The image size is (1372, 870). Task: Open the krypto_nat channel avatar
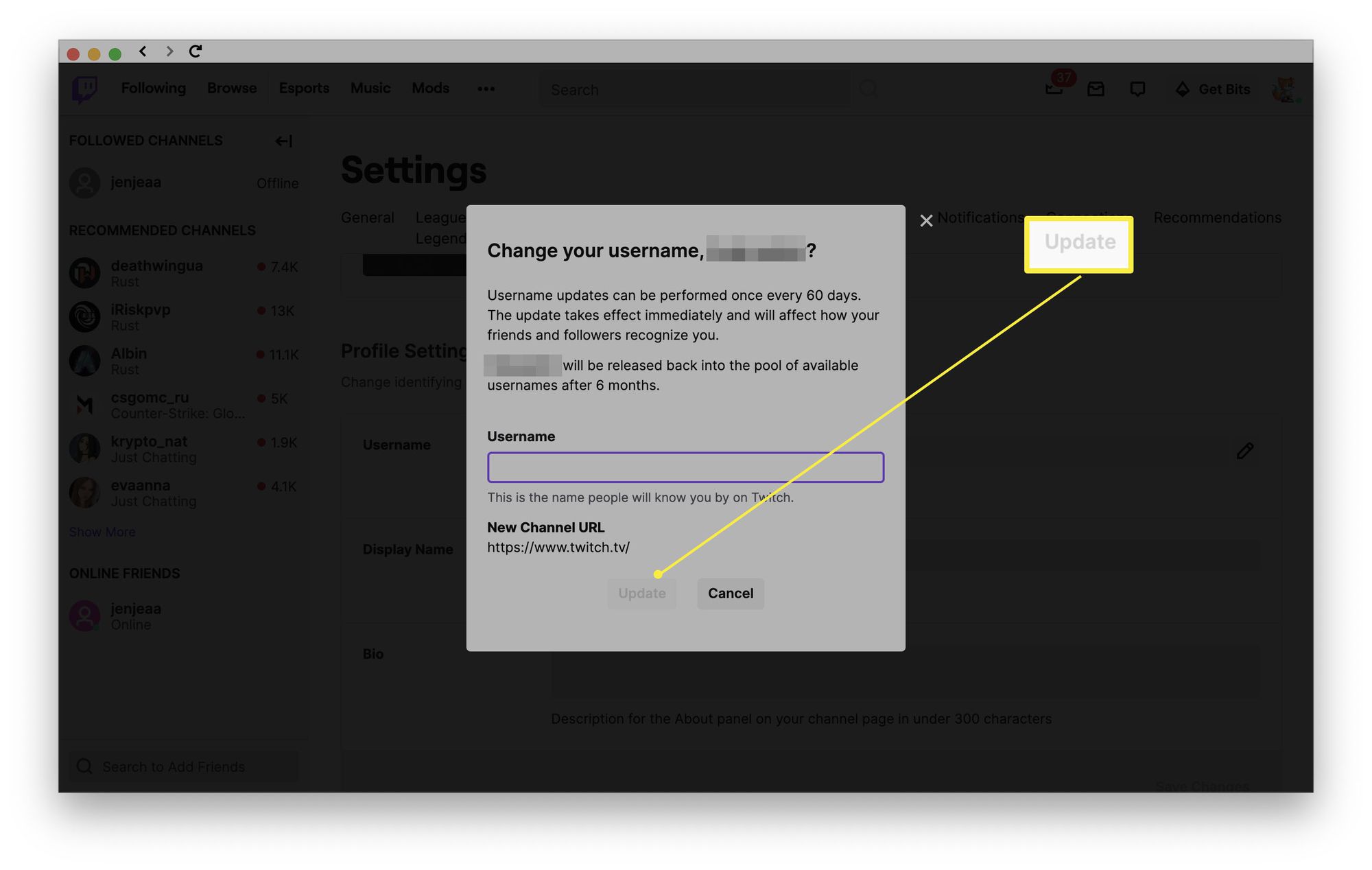click(x=85, y=448)
